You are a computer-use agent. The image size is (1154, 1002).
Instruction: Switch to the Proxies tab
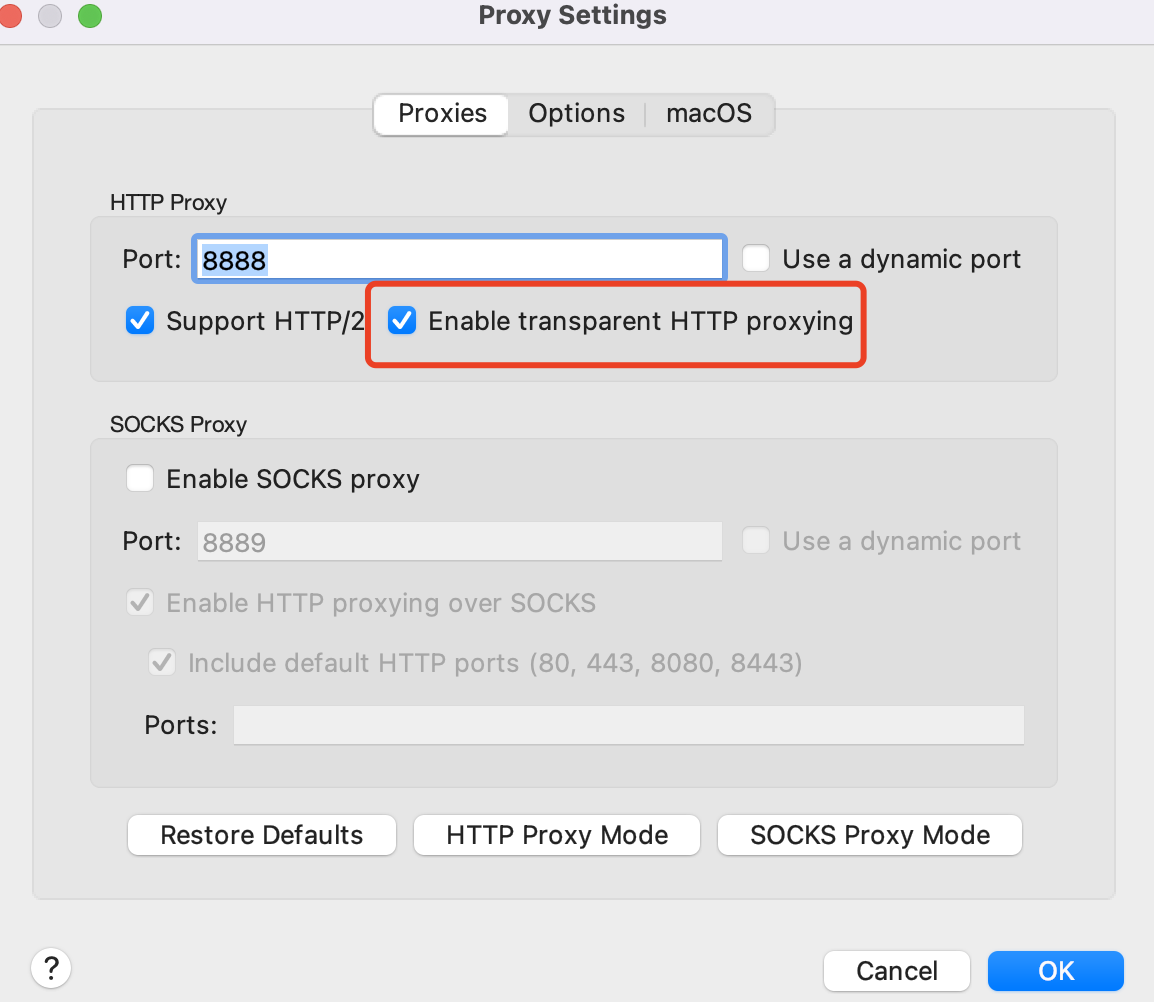click(442, 114)
